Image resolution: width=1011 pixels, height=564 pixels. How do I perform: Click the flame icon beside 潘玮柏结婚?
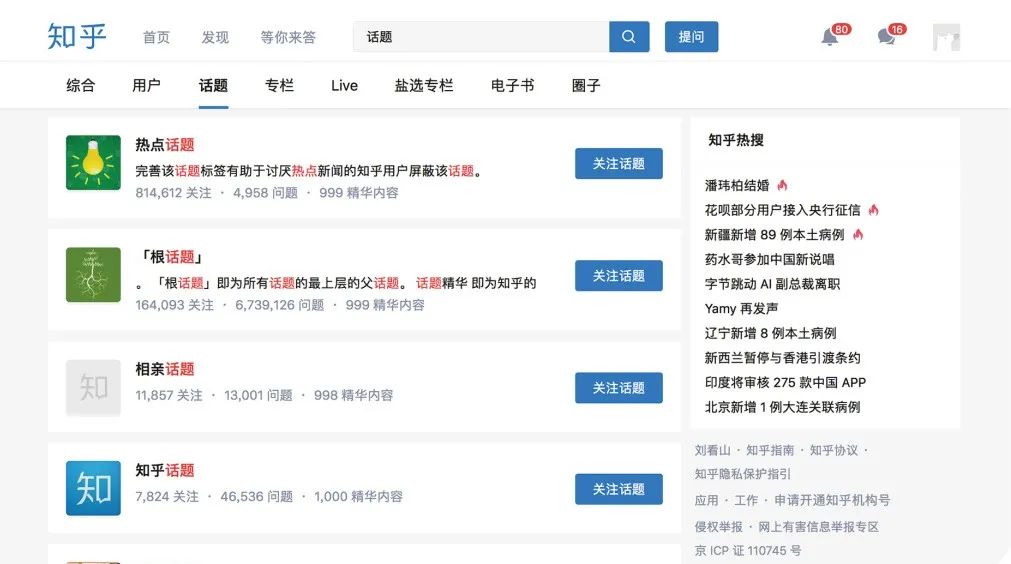click(782, 185)
